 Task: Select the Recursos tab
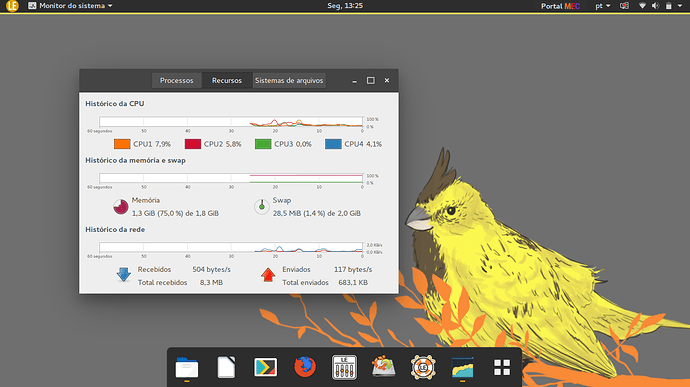click(227, 81)
